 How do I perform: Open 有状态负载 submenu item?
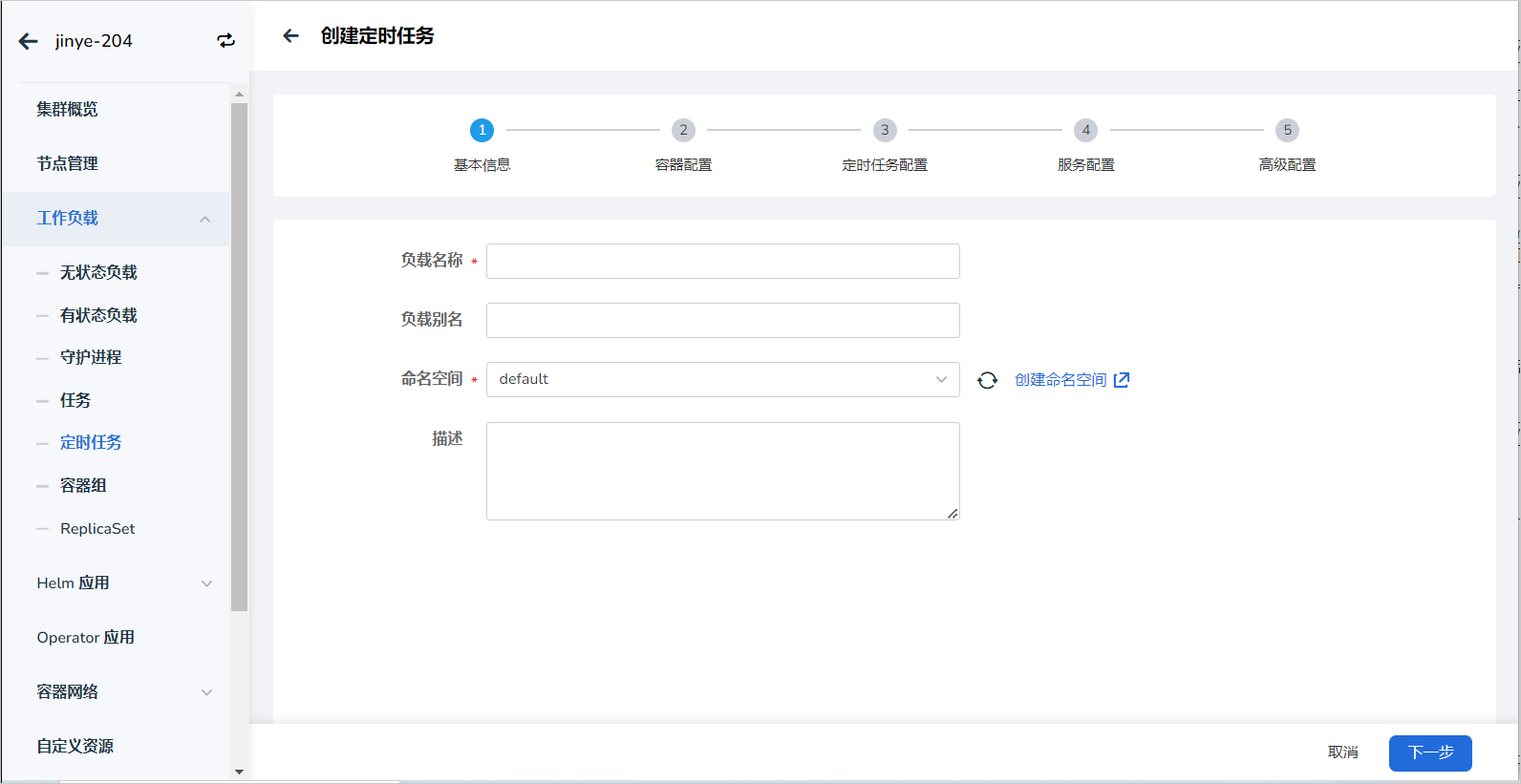coord(98,315)
